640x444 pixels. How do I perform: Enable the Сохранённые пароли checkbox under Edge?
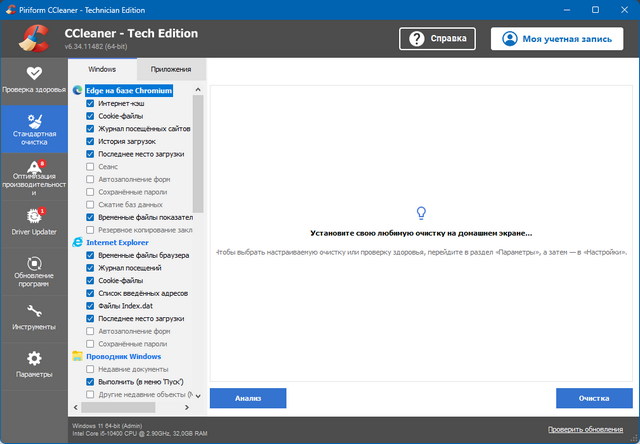91,191
